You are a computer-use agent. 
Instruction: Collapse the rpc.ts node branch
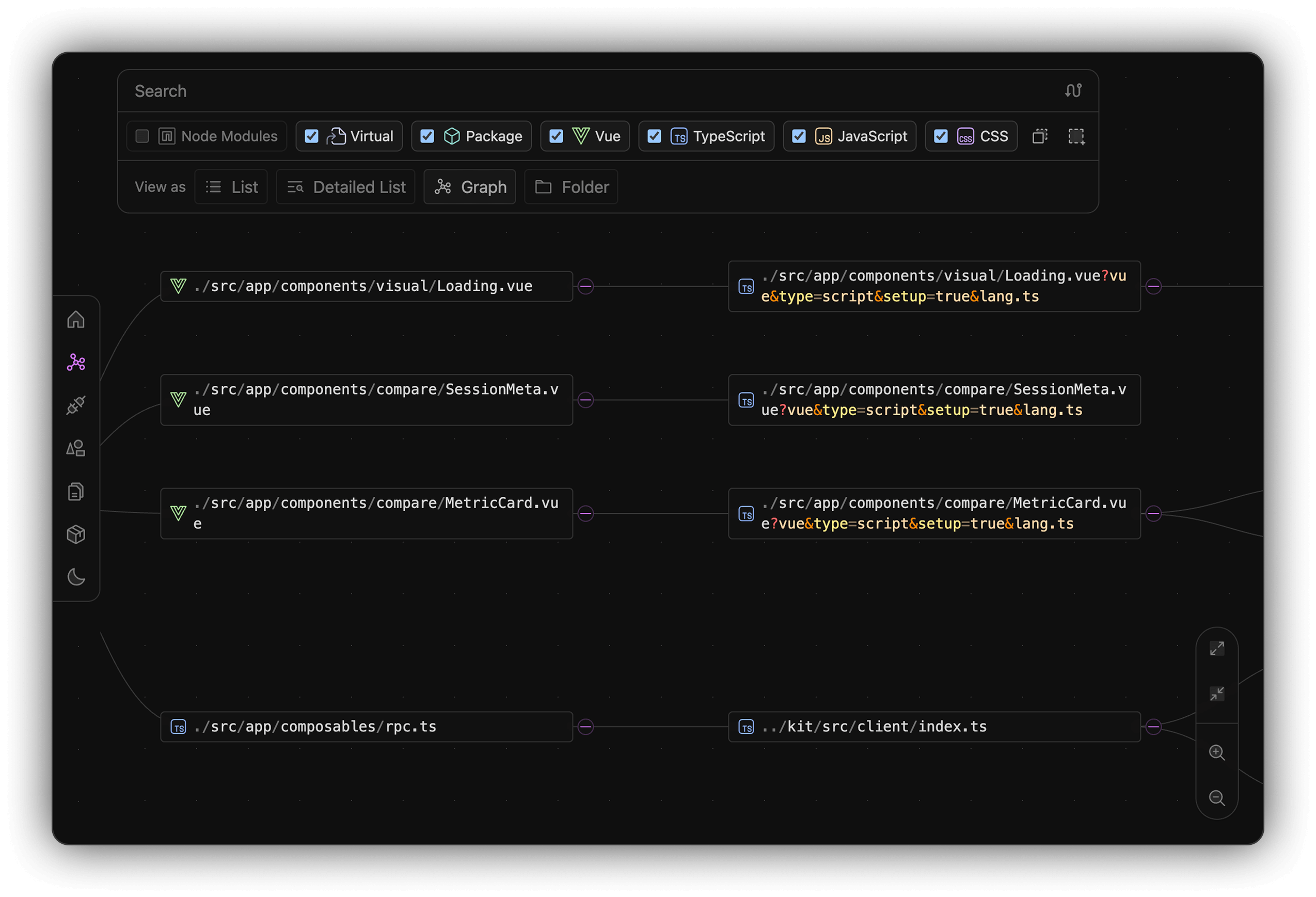585,727
